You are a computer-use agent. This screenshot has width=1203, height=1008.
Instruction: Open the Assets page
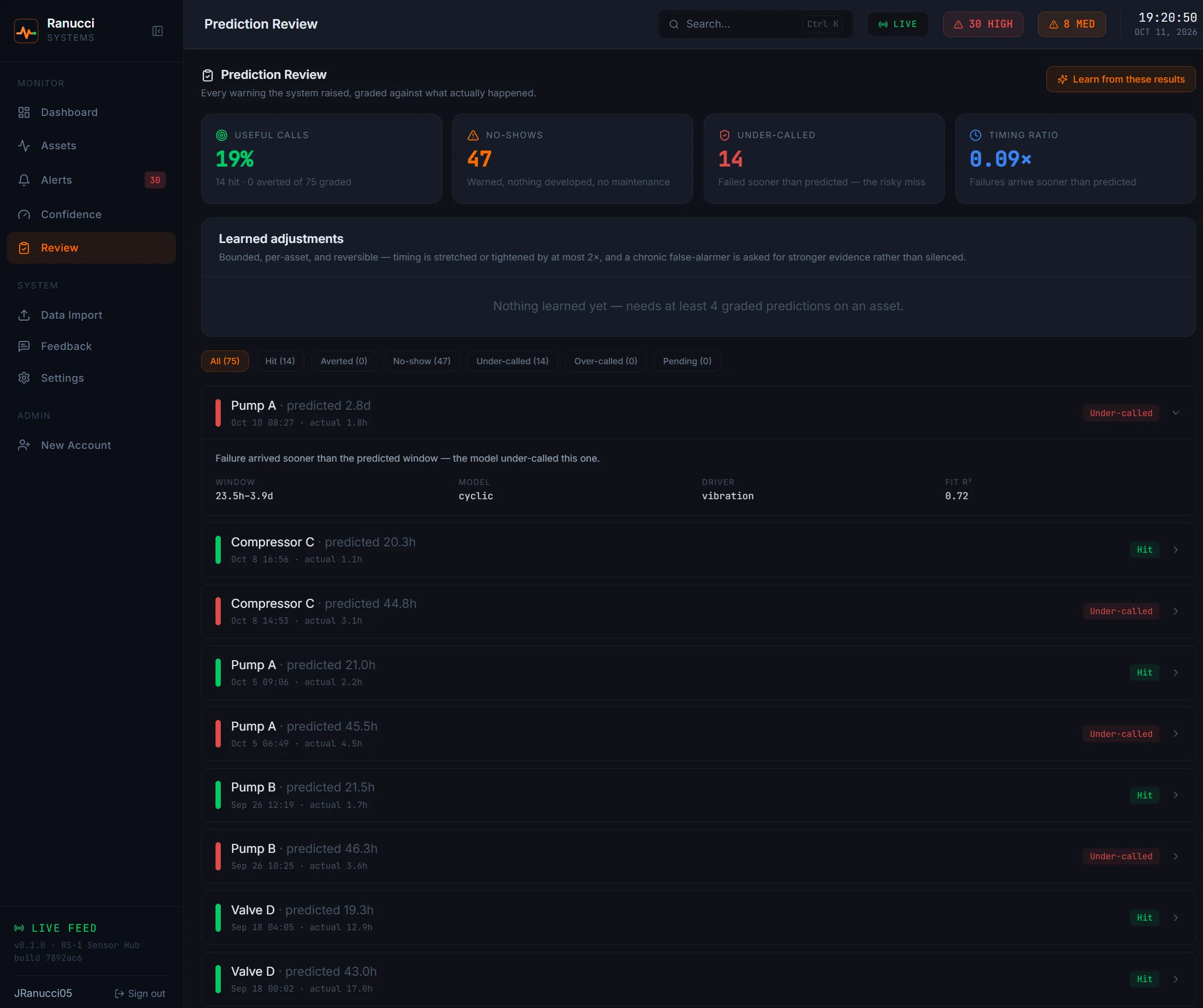click(91, 146)
